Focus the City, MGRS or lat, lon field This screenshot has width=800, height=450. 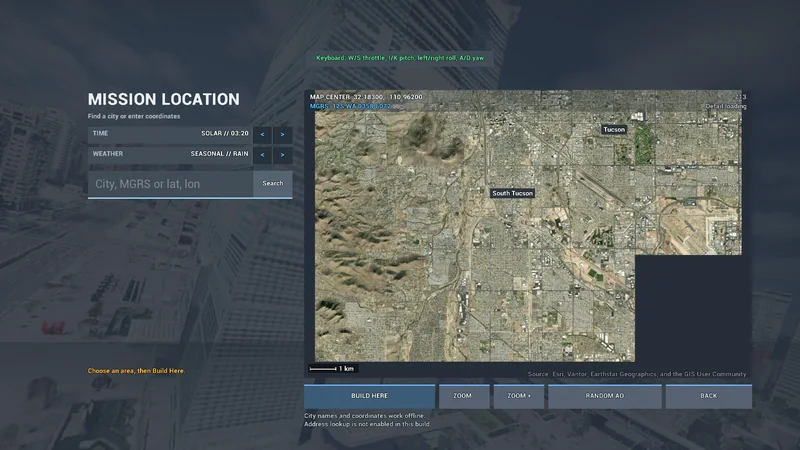point(170,184)
